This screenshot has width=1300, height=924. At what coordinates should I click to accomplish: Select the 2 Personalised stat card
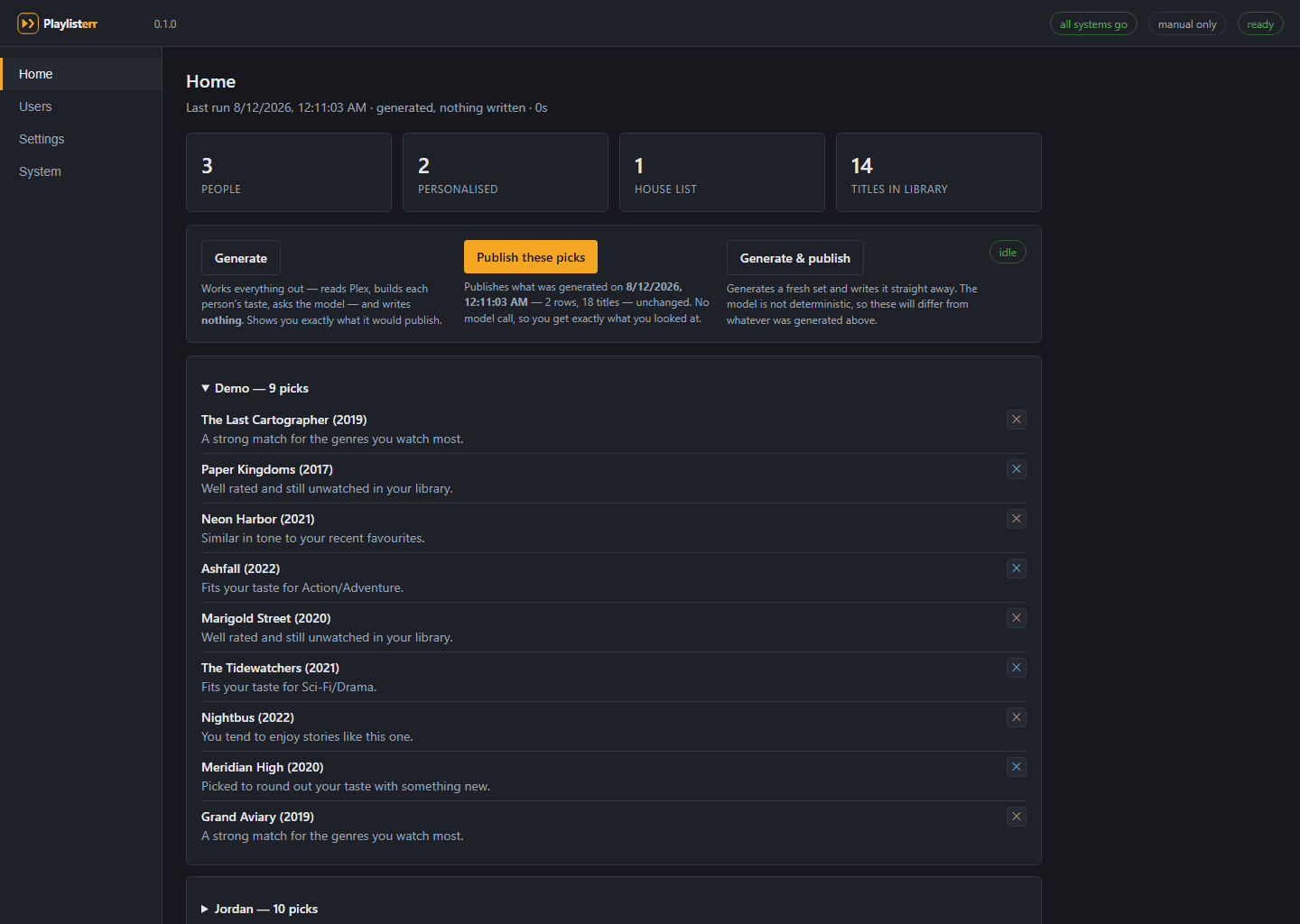point(506,172)
